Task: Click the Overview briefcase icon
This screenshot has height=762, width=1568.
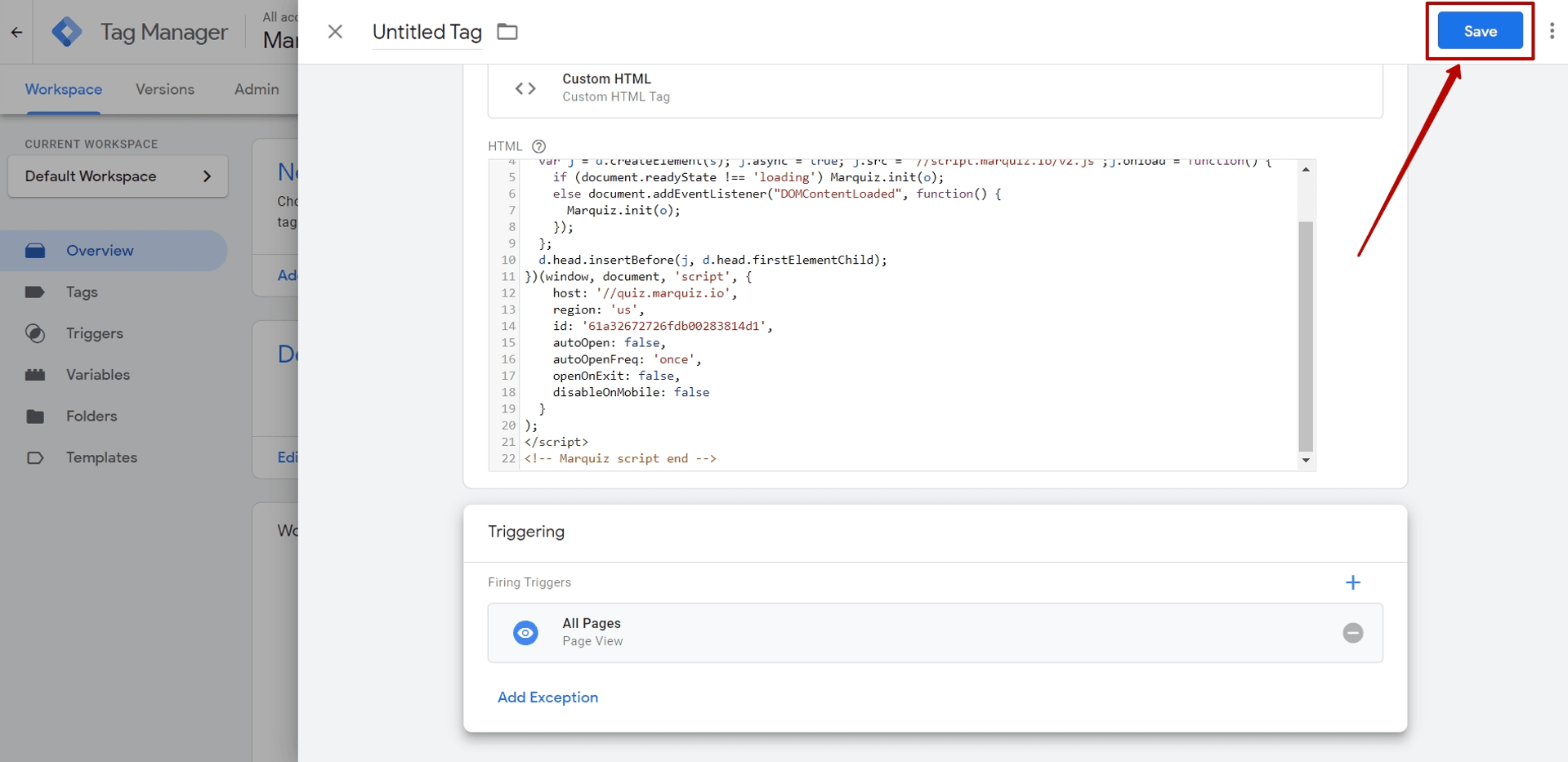Action: tap(35, 251)
